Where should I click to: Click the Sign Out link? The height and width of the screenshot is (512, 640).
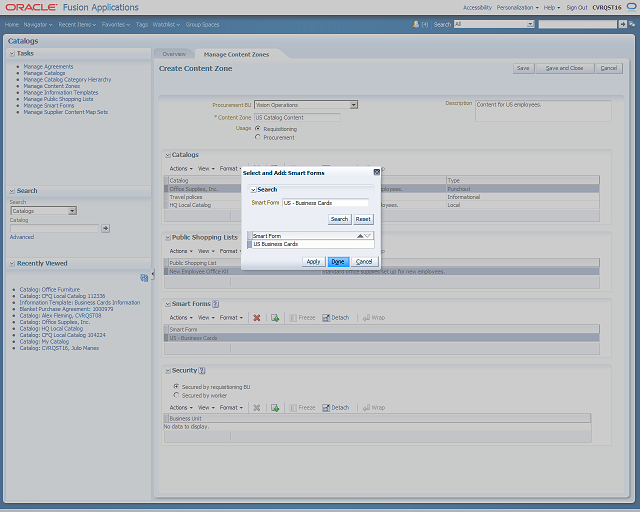(577, 7)
